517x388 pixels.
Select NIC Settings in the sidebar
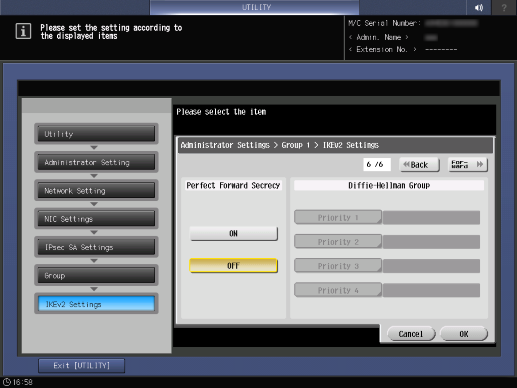point(96,219)
